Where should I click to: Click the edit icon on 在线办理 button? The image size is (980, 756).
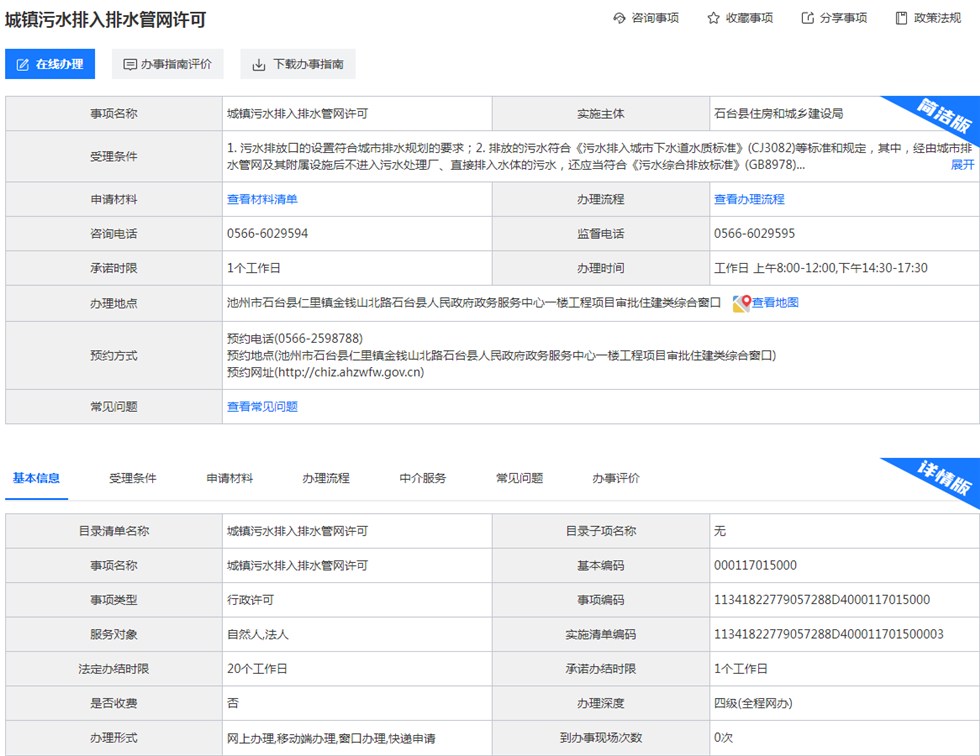[23, 64]
